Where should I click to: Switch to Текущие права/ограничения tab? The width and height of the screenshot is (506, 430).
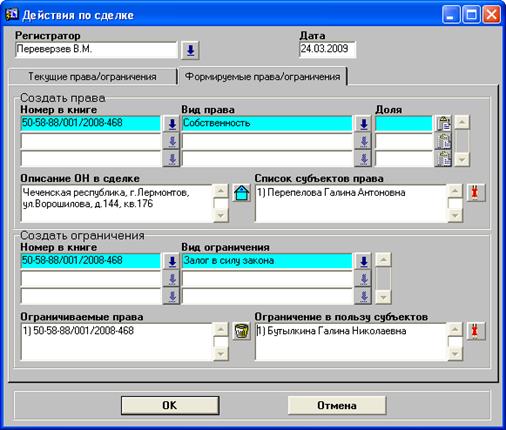tap(92, 77)
